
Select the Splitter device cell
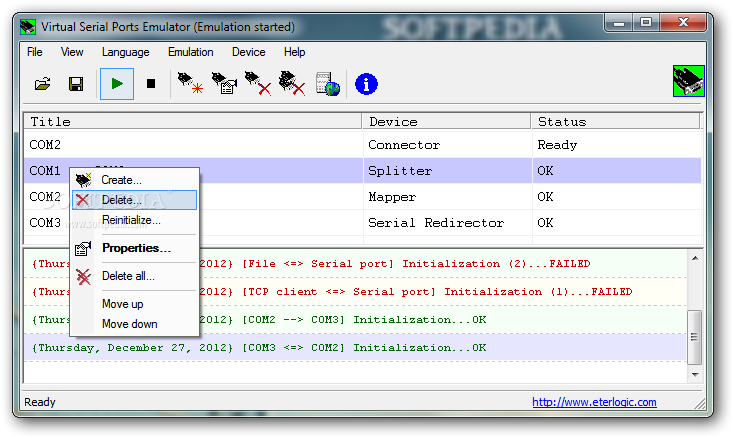click(448, 171)
